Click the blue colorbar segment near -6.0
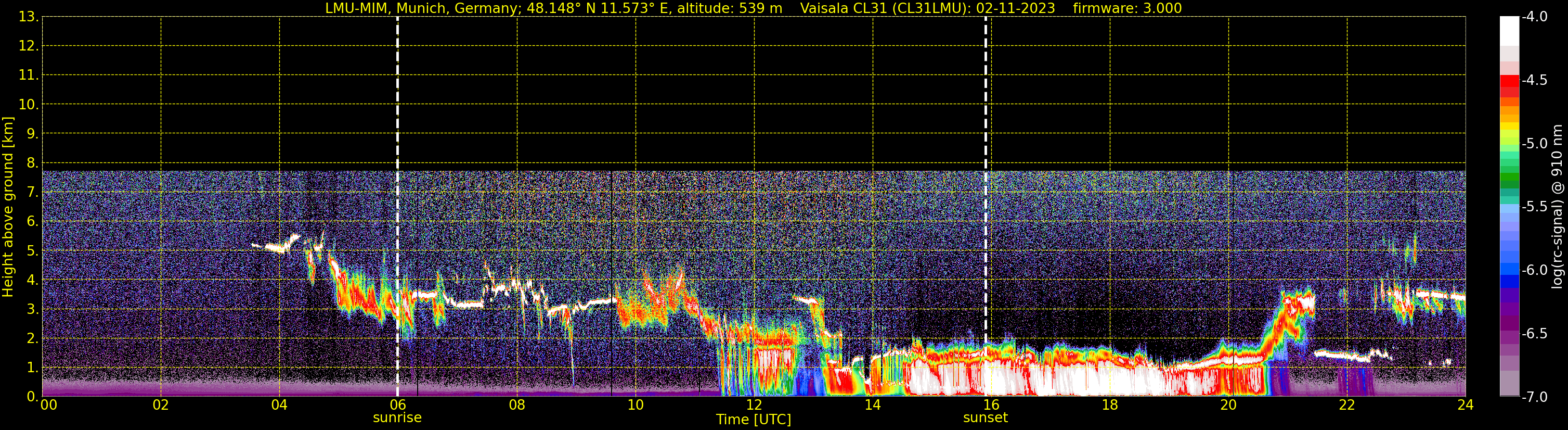The width and height of the screenshot is (1568, 430). [x=1510, y=269]
